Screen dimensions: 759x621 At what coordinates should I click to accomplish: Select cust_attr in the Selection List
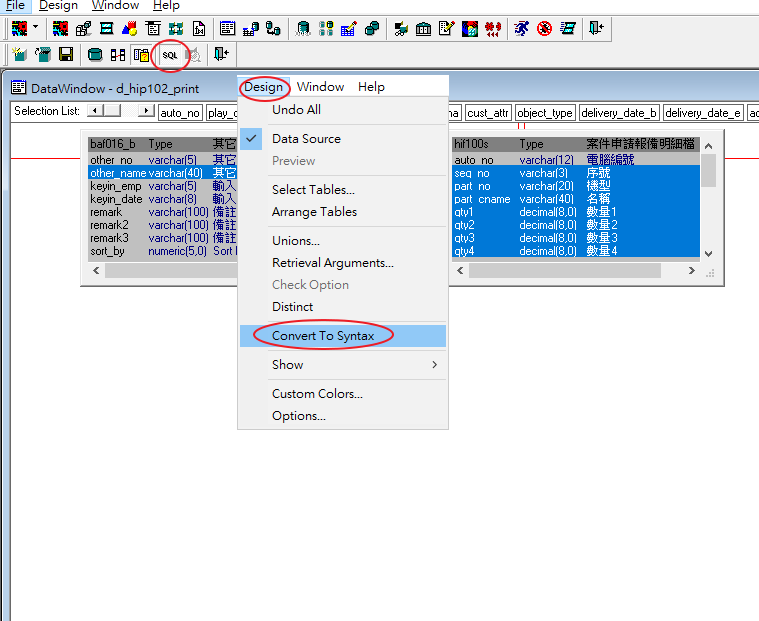click(488, 113)
